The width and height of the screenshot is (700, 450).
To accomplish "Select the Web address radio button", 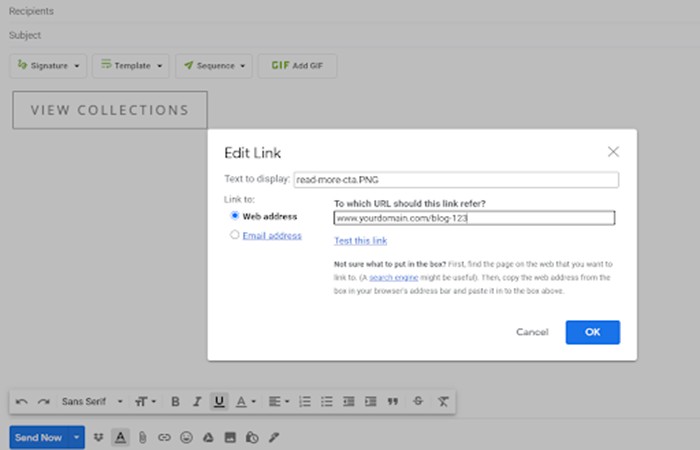I will tap(235, 215).
